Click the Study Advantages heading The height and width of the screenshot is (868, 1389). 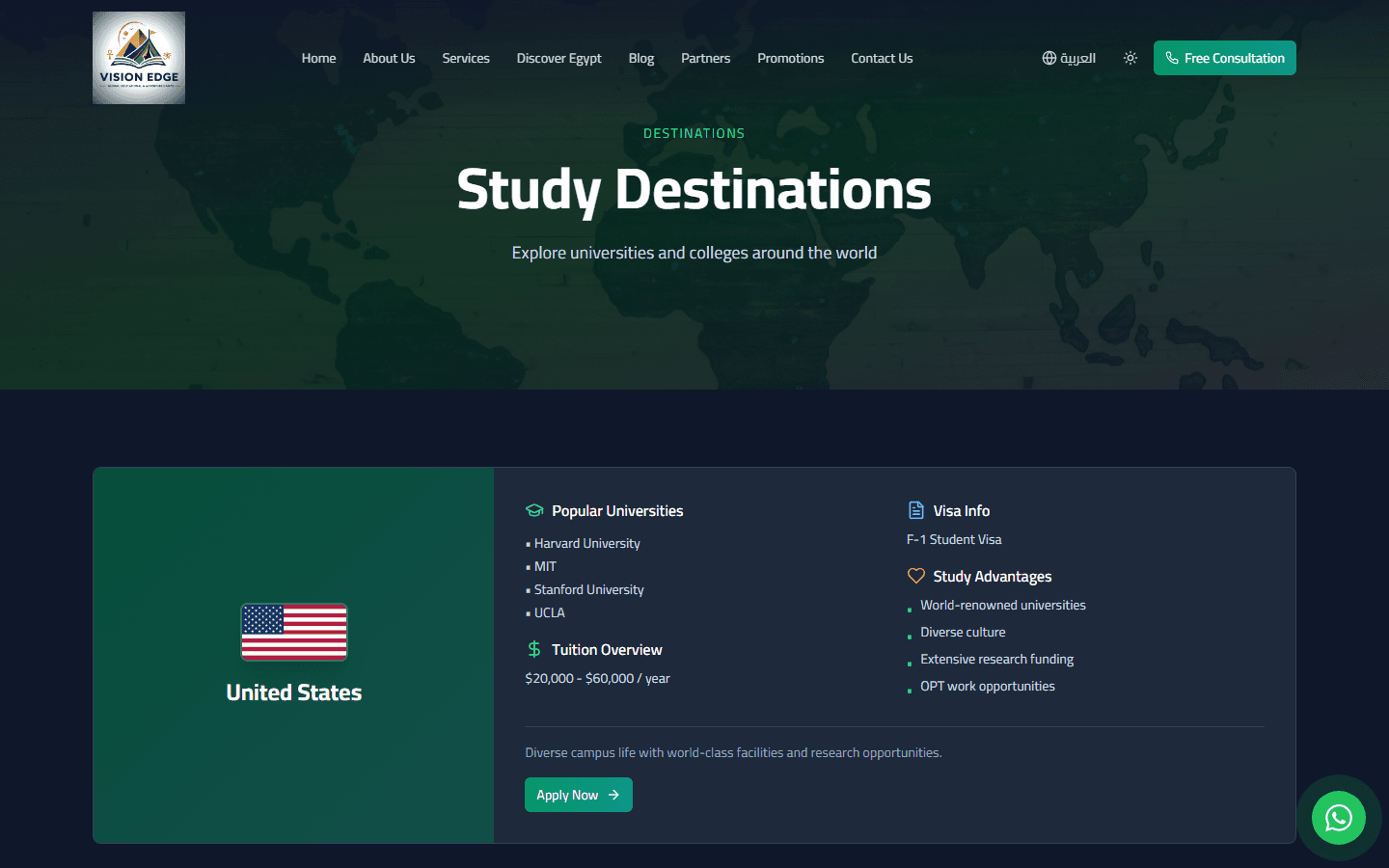pos(993,576)
